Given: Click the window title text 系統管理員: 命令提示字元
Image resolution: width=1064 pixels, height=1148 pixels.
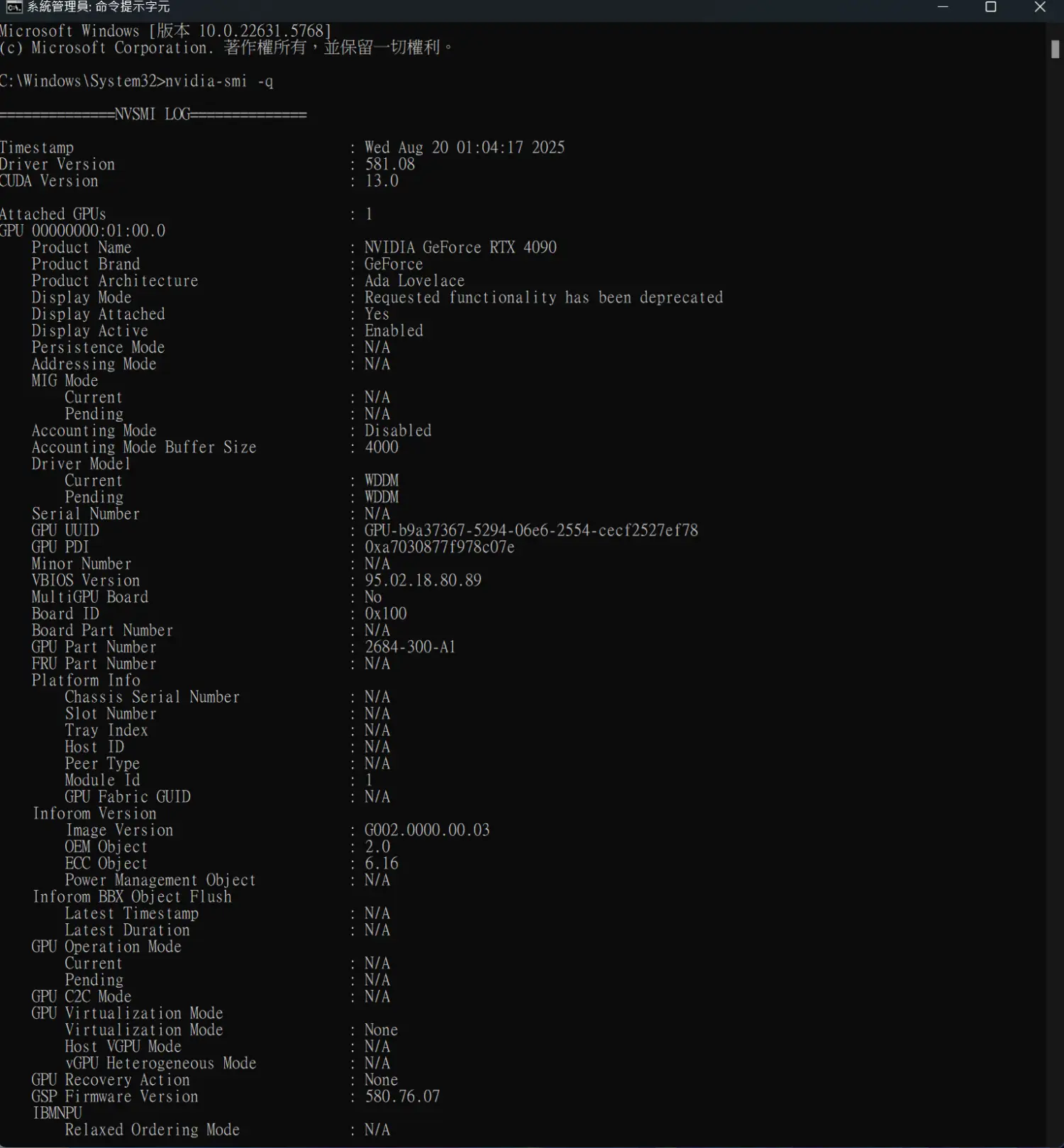Looking at the screenshot, I should point(99,7).
